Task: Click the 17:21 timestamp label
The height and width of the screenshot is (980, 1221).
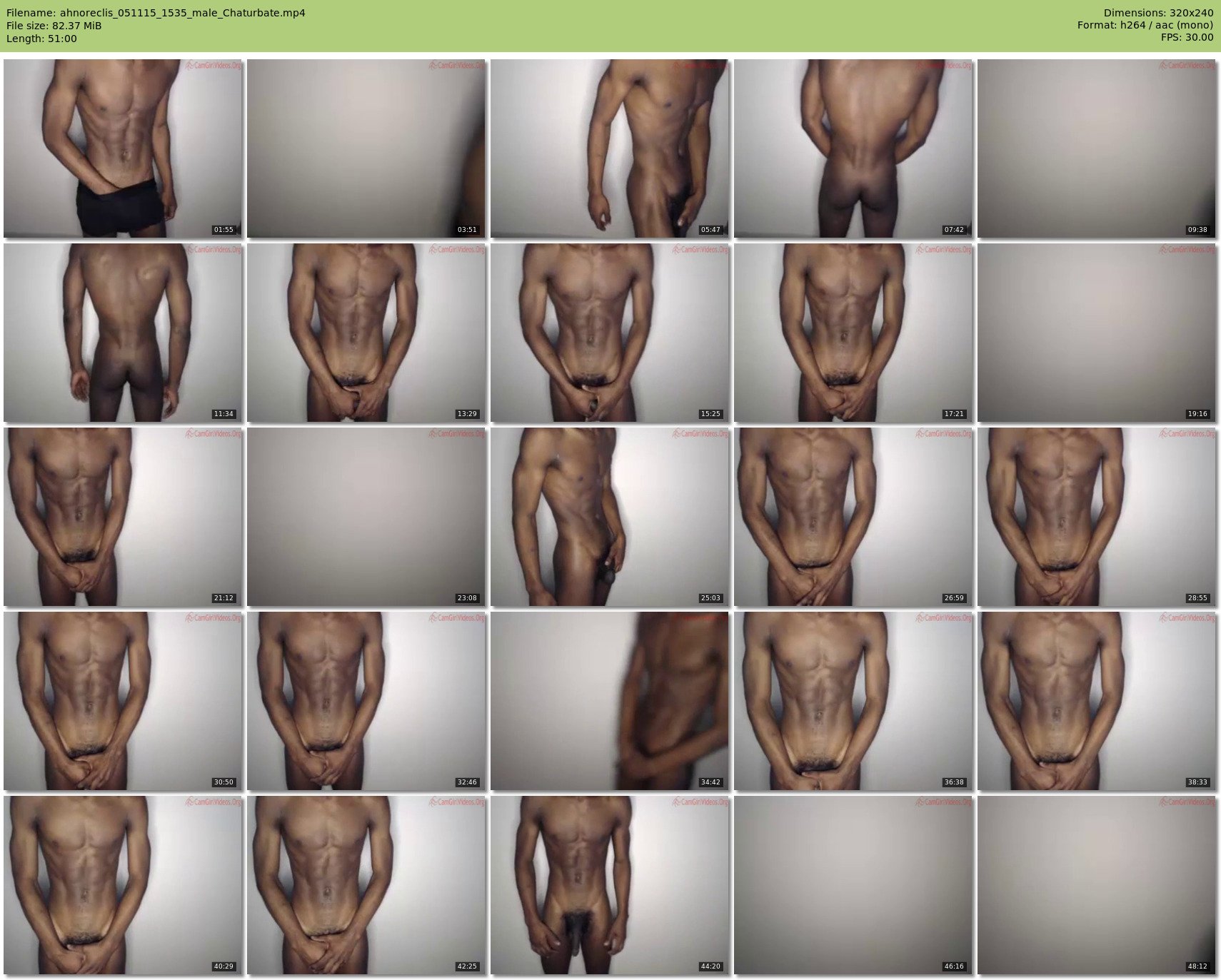Action: tap(953, 414)
